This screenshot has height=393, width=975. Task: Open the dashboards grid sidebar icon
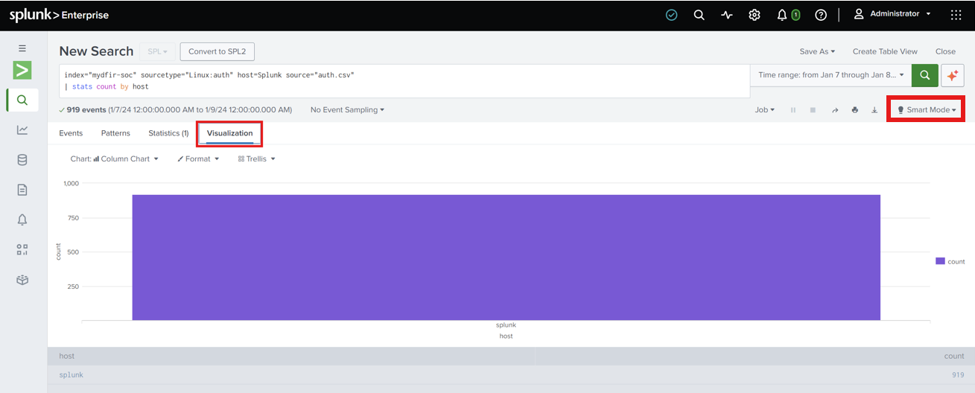22,249
